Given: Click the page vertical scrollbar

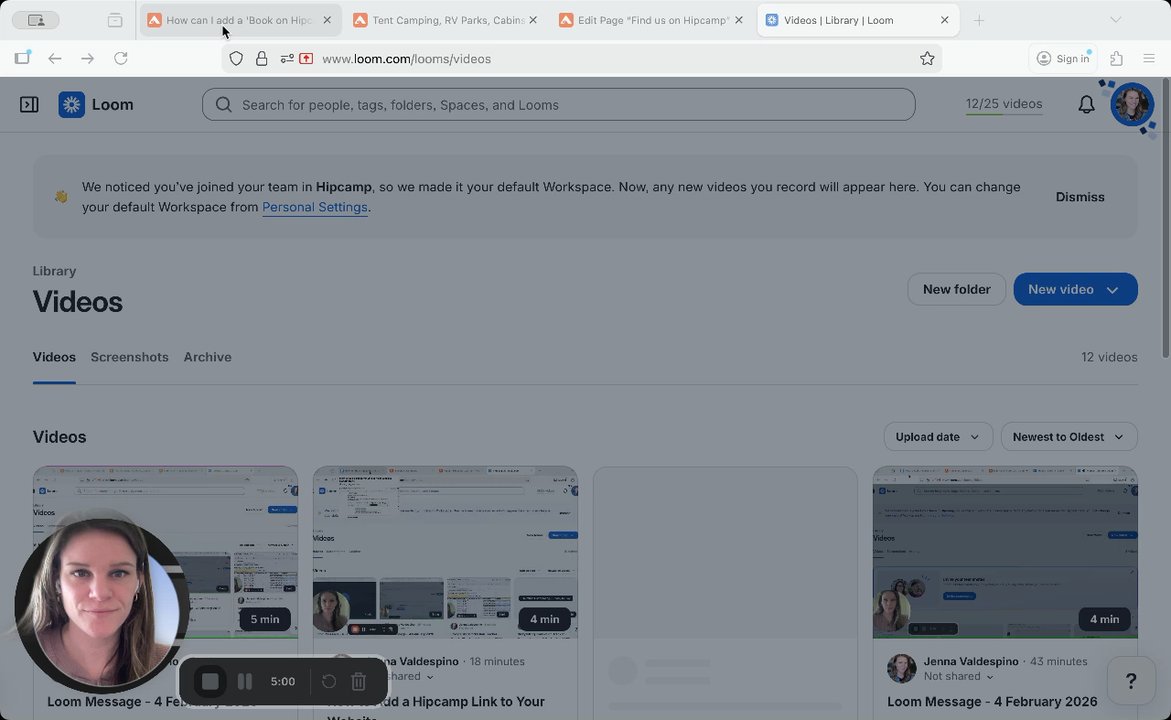Looking at the screenshot, I should coord(1165,220).
